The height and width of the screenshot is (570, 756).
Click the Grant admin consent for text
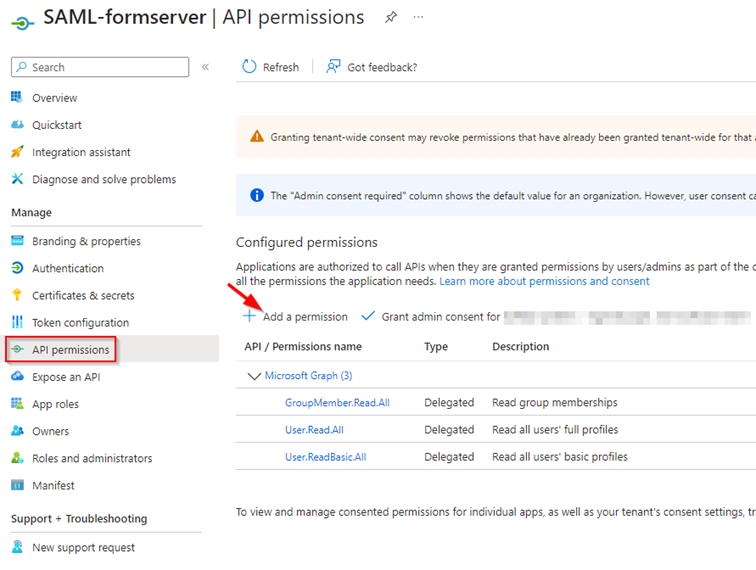coord(441,317)
